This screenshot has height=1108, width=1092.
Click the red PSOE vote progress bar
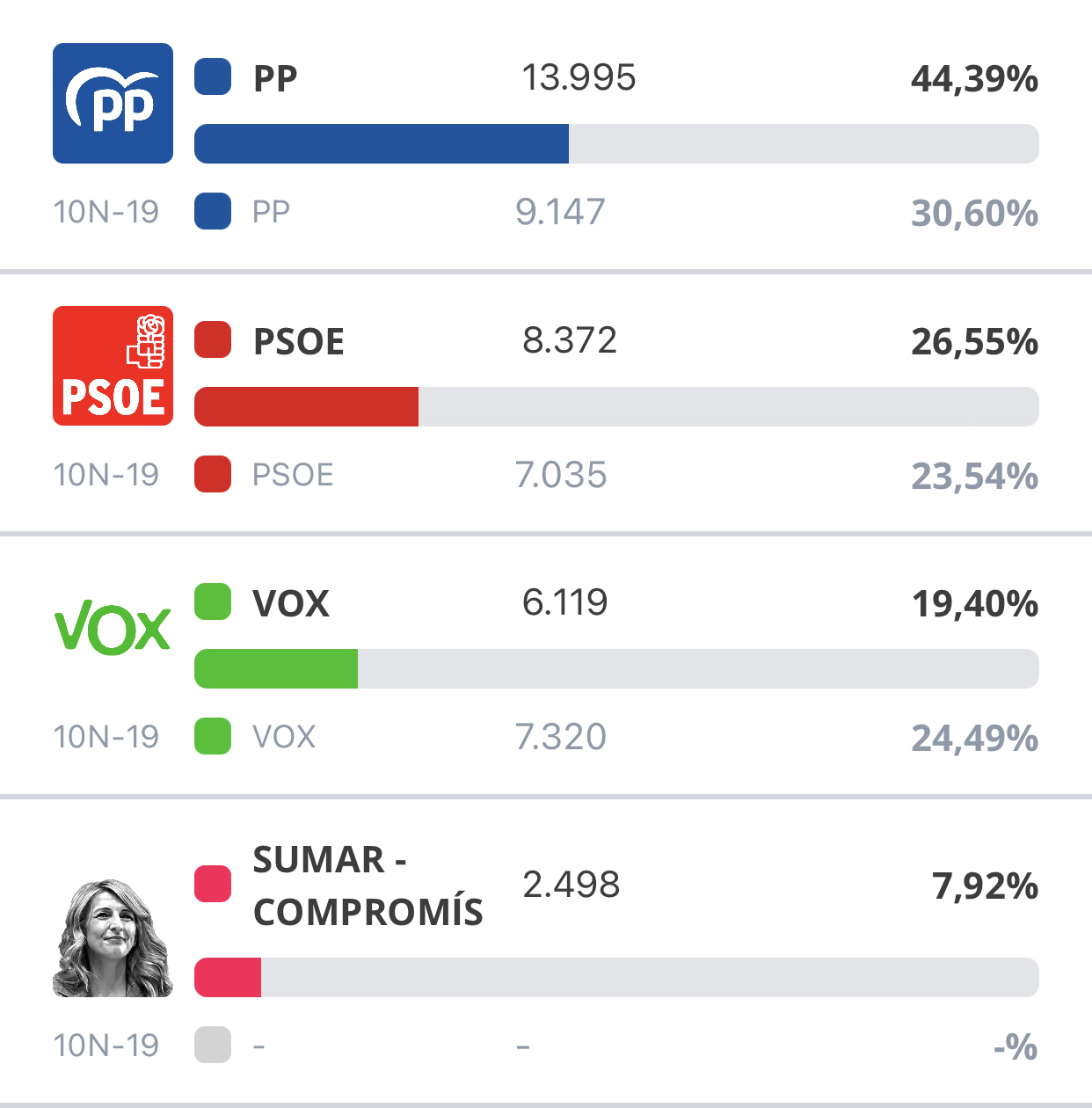tap(306, 407)
